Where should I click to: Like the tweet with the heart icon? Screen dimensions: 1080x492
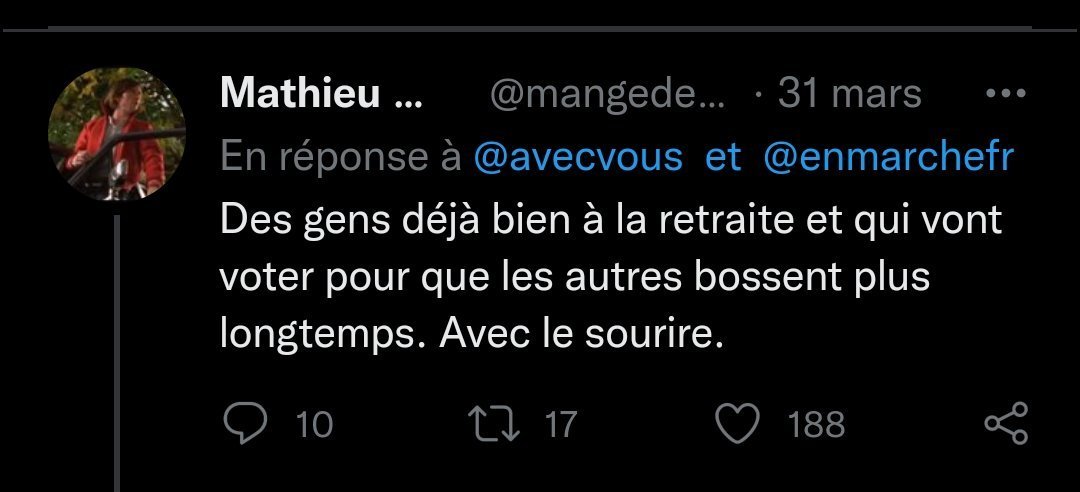(x=740, y=424)
